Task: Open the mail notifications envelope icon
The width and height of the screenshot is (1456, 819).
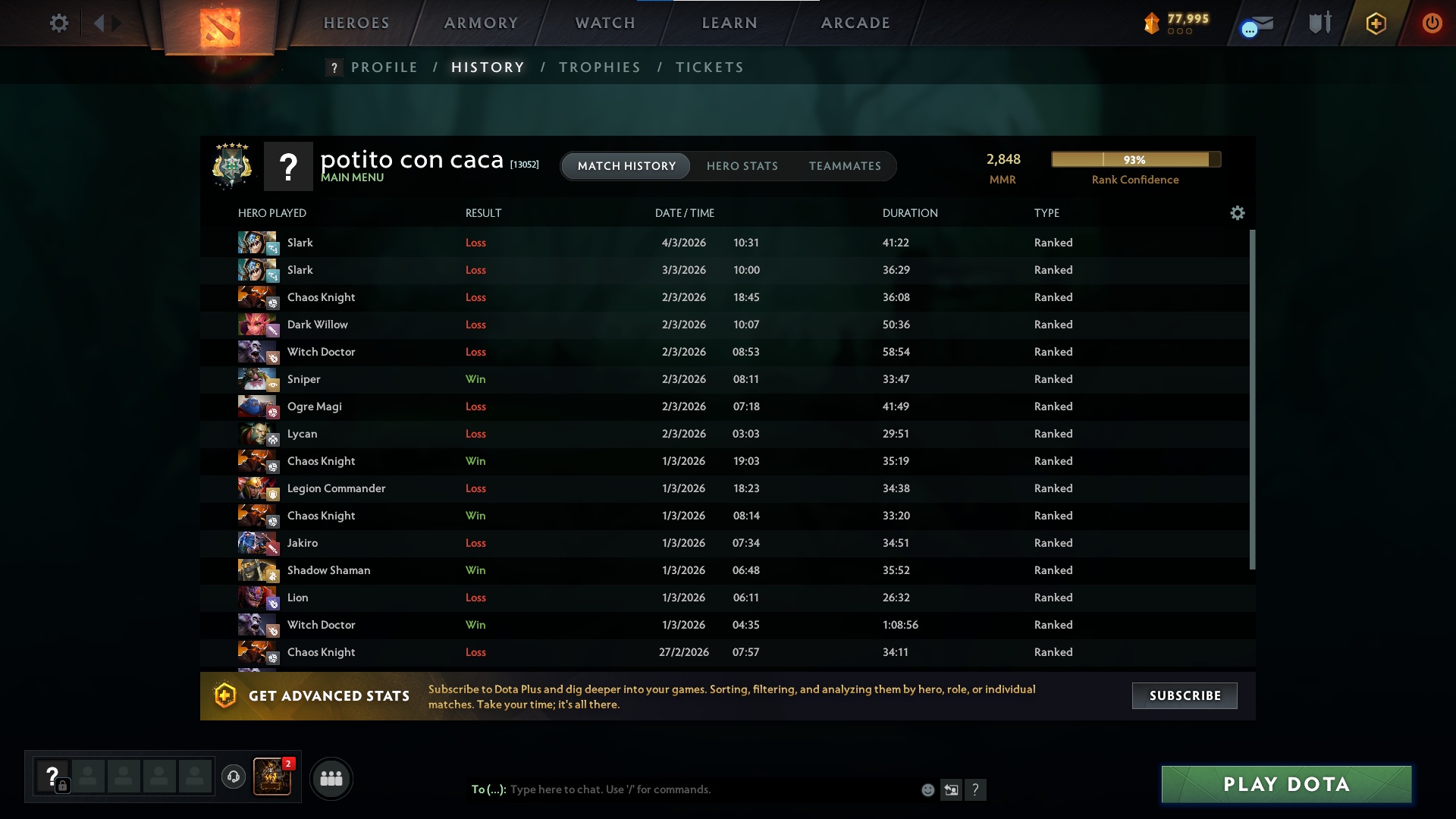Action: click(x=1258, y=25)
